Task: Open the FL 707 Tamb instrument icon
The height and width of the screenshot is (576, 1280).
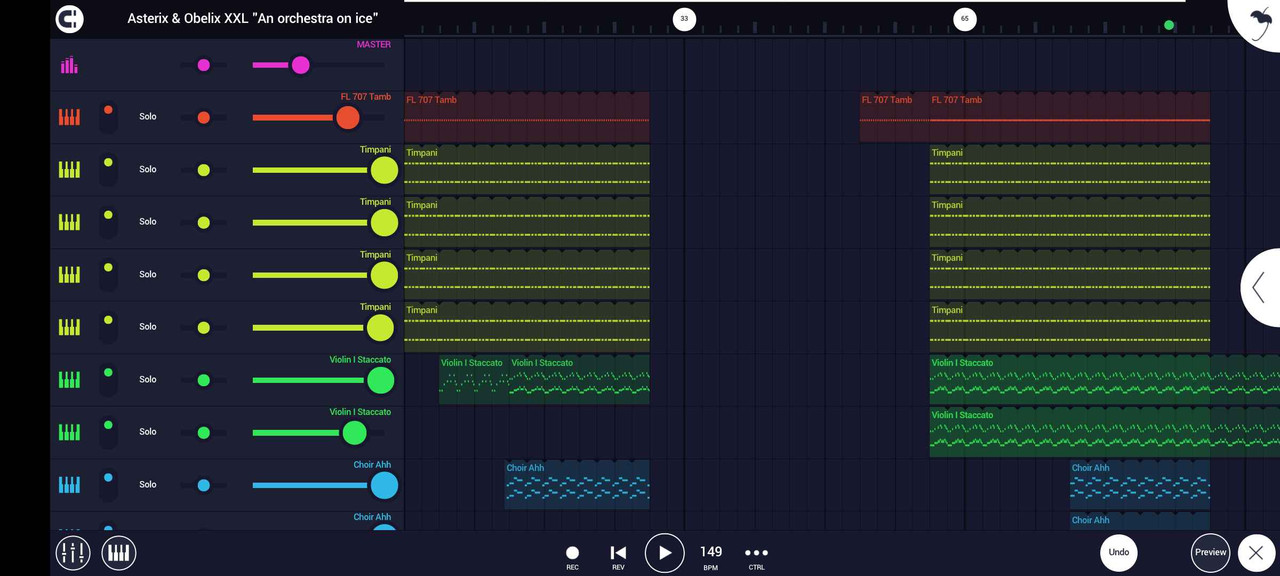Action: click(x=69, y=117)
